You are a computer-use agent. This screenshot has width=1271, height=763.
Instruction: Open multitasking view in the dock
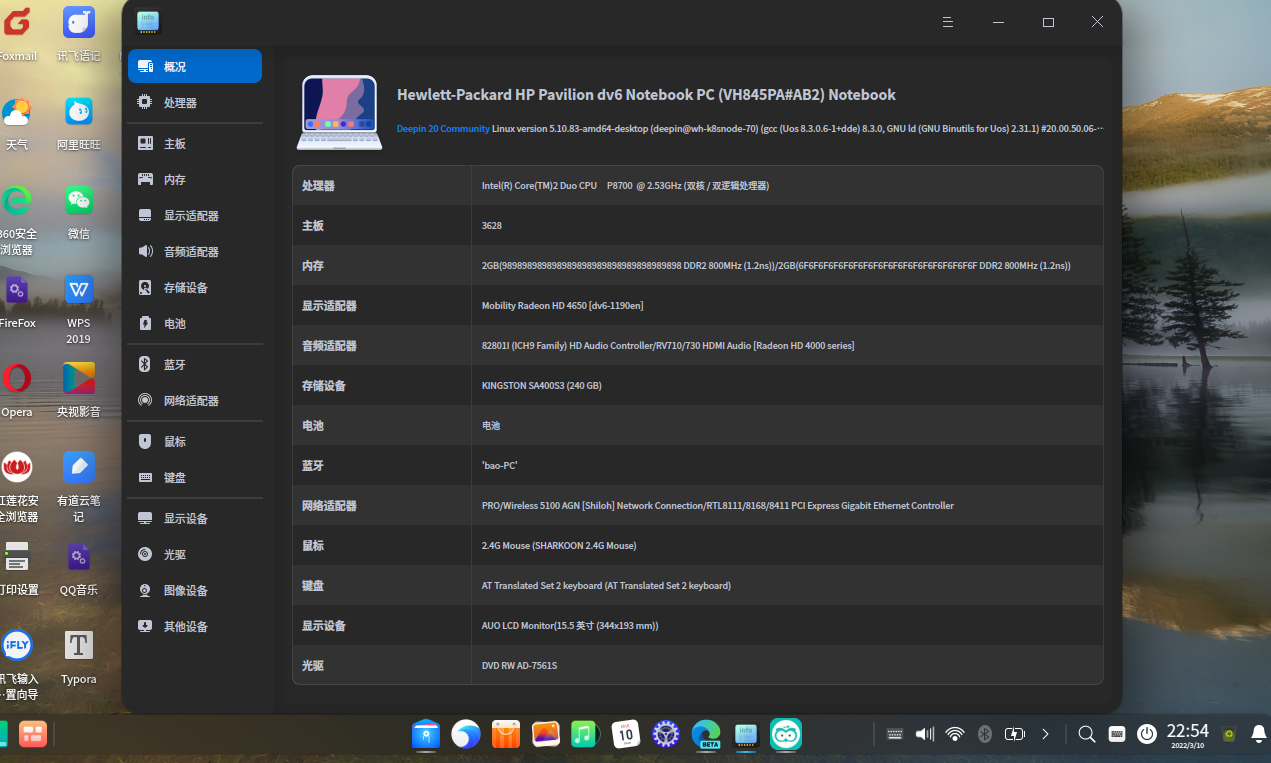(x=33, y=735)
